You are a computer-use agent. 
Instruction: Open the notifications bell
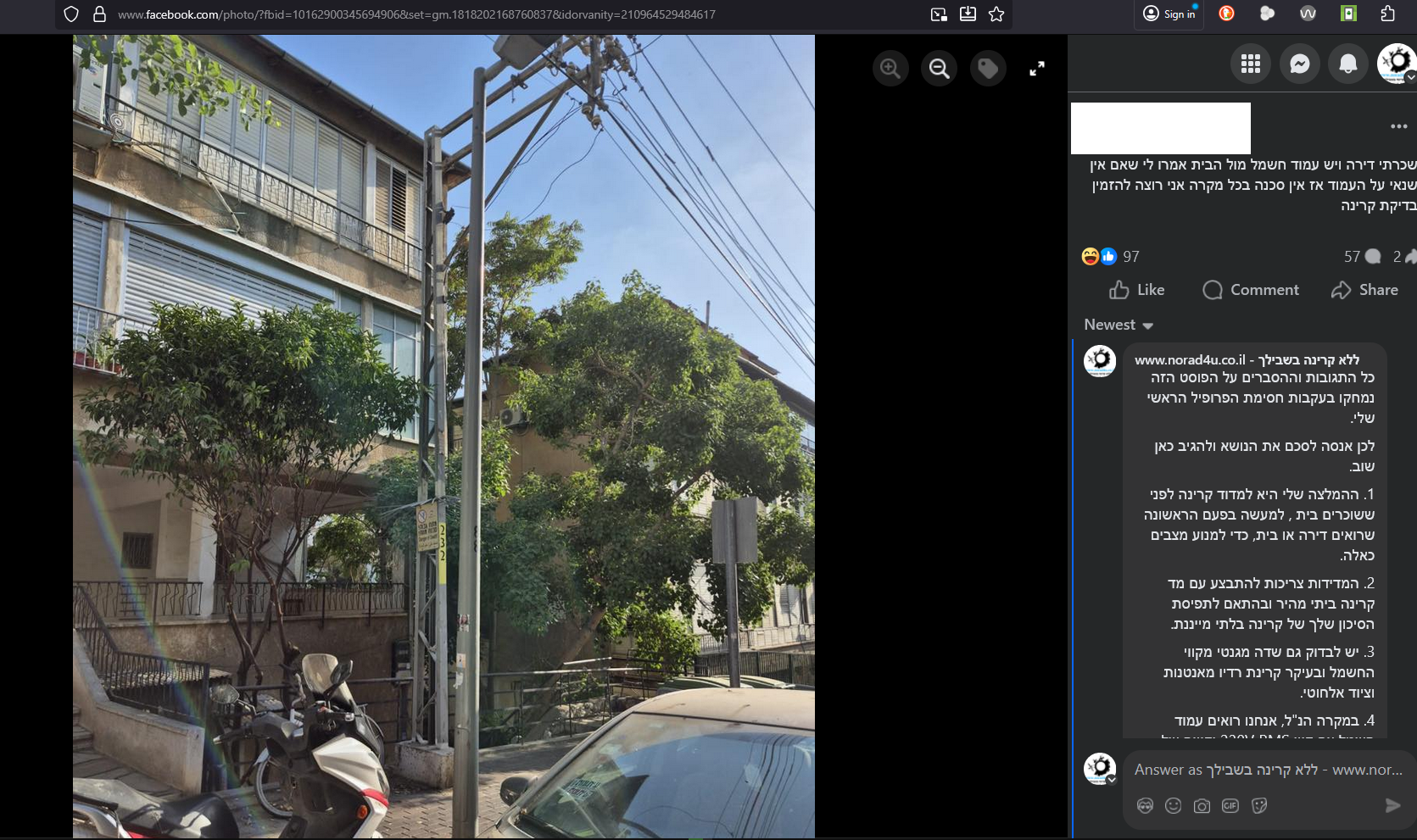(1347, 64)
